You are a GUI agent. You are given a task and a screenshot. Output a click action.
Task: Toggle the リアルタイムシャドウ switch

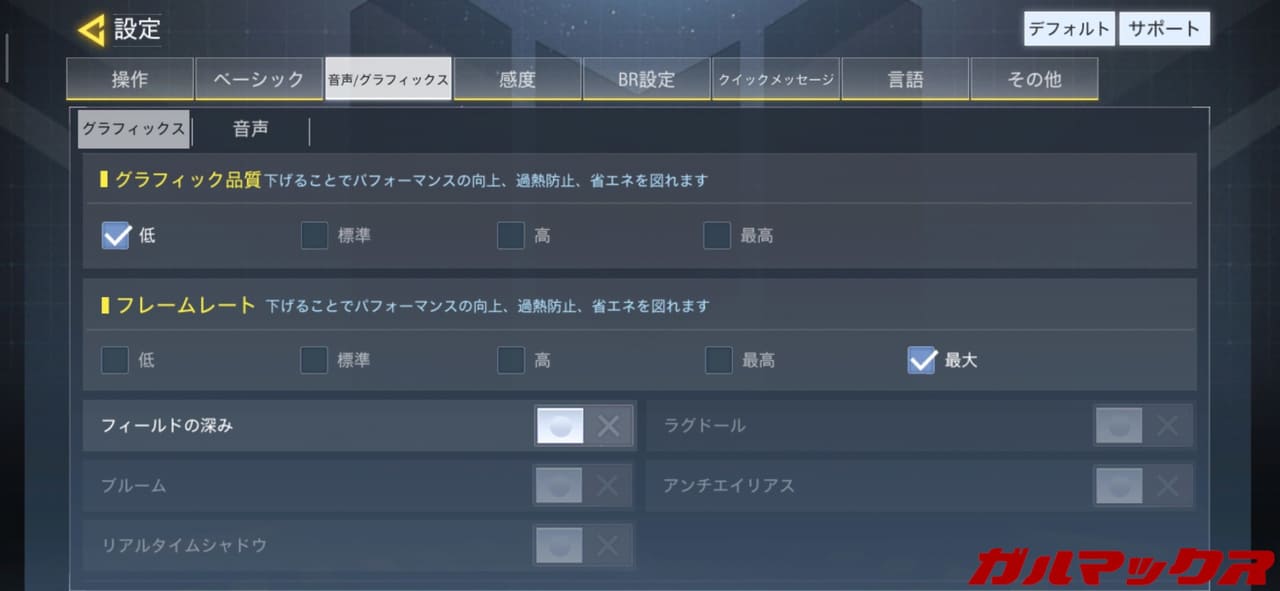coord(585,545)
